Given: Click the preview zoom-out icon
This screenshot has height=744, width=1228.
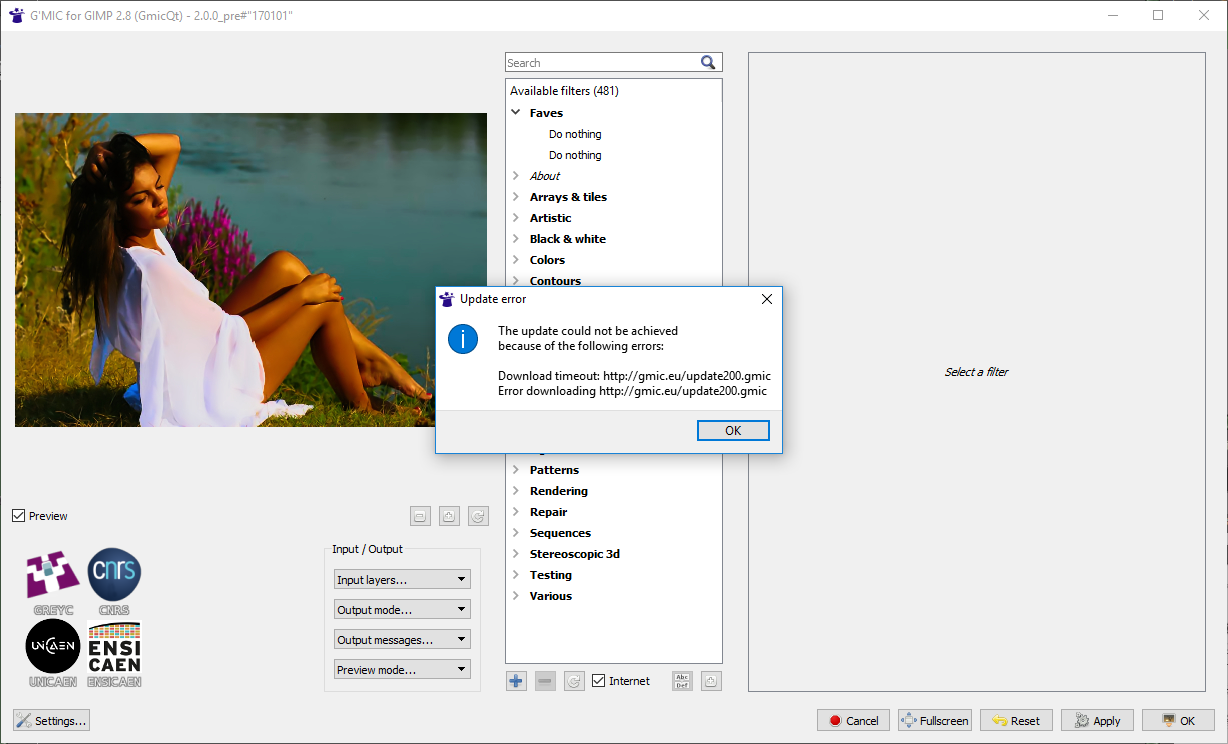Looking at the screenshot, I should pos(420,516).
